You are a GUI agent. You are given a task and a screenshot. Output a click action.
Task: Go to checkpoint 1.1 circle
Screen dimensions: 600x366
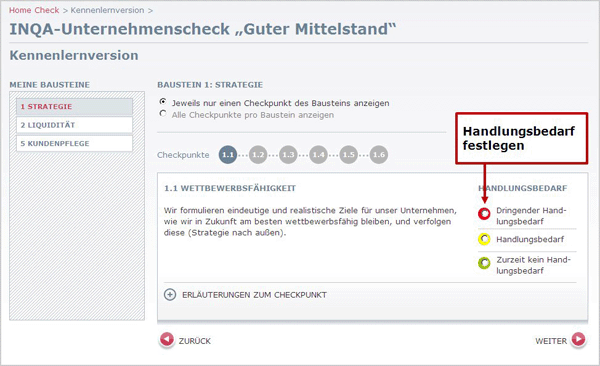(228, 155)
